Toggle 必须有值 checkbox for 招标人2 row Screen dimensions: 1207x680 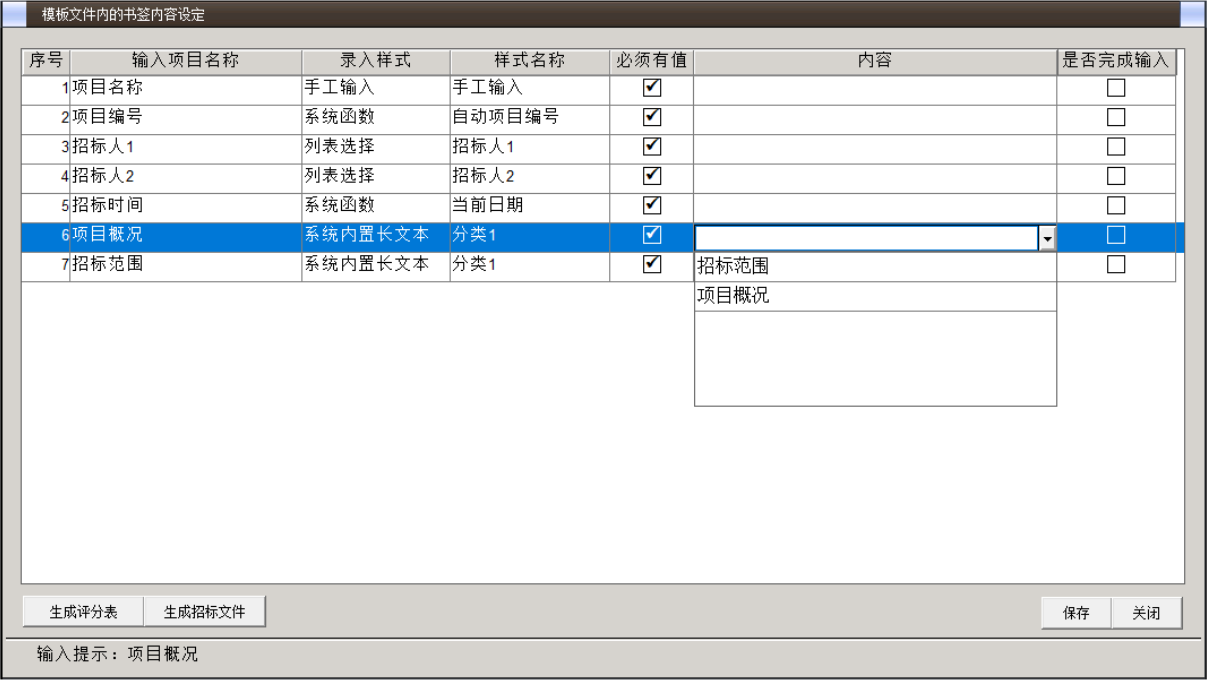point(652,176)
